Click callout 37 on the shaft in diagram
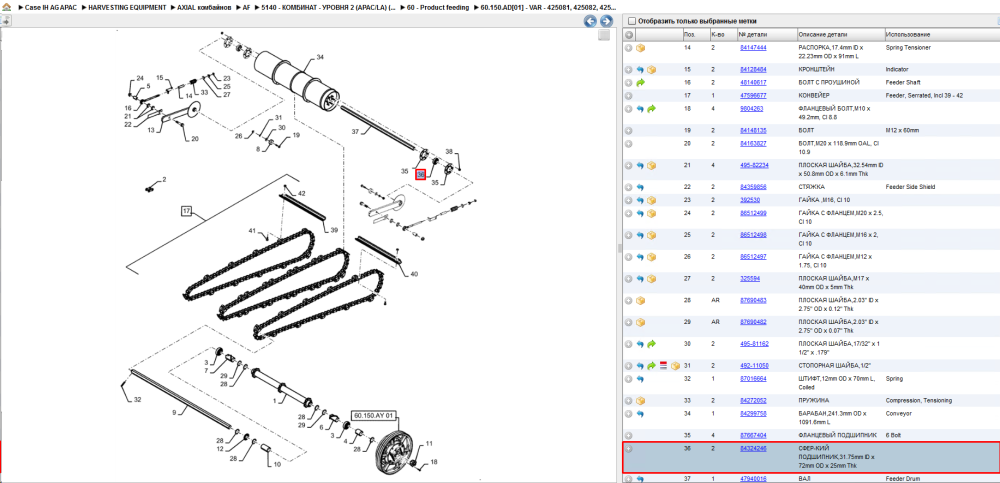 coord(356,132)
